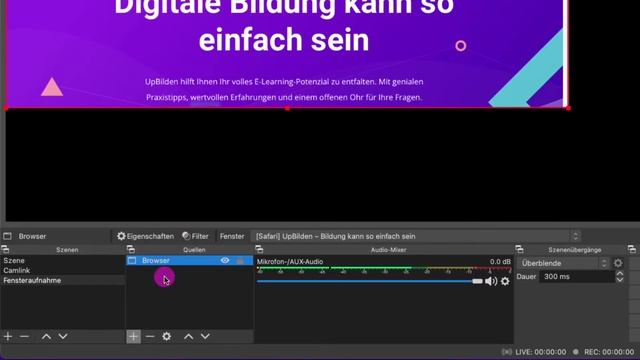Image resolution: width=640 pixels, height=360 pixels.
Task: Open transition properties gear next to Überblende
Action: (618, 263)
